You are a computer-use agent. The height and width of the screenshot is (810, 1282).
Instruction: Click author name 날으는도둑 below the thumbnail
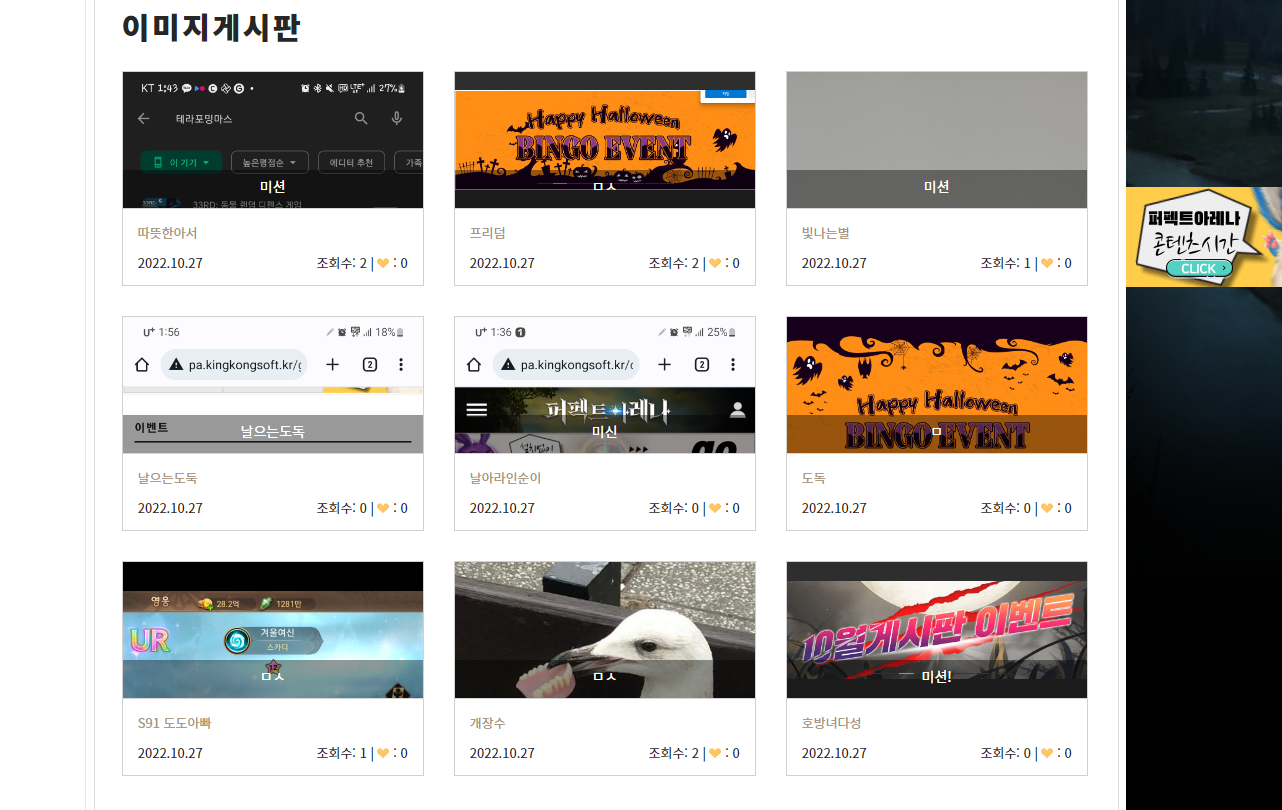[x=168, y=478]
